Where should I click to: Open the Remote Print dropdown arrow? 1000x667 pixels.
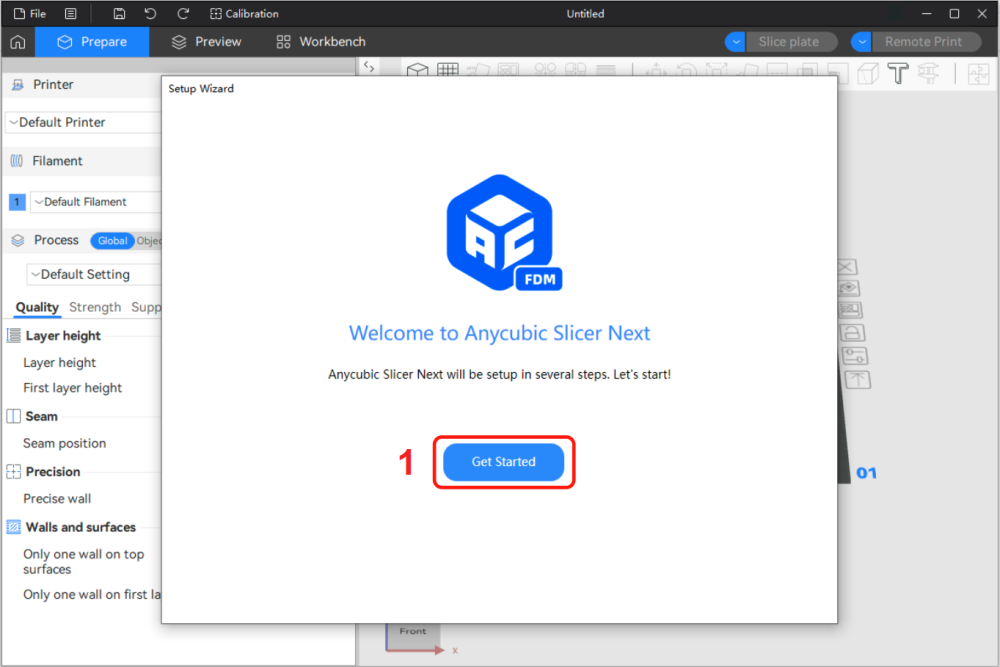coord(862,42)
